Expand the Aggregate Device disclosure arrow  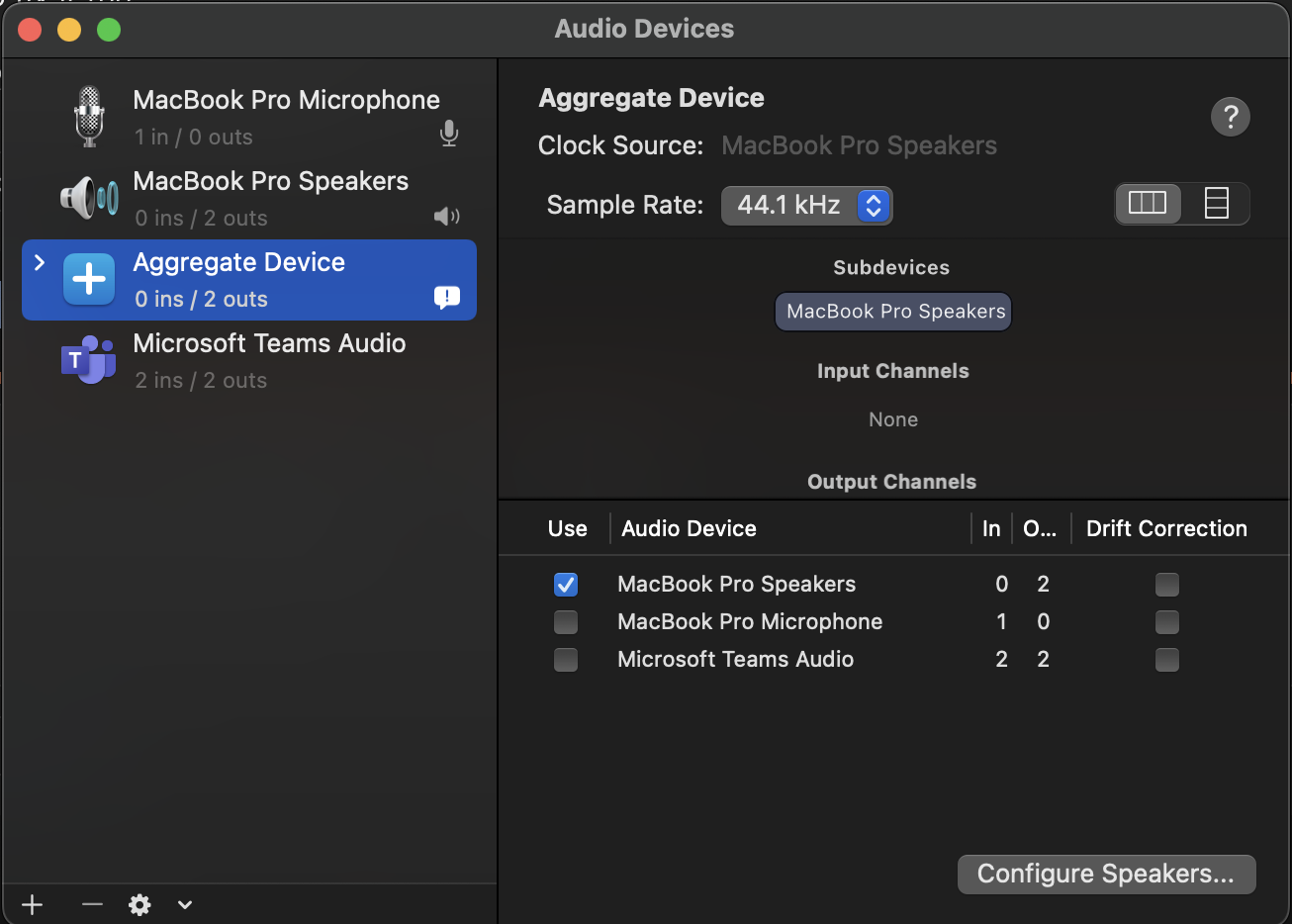(x=40, y=262)
